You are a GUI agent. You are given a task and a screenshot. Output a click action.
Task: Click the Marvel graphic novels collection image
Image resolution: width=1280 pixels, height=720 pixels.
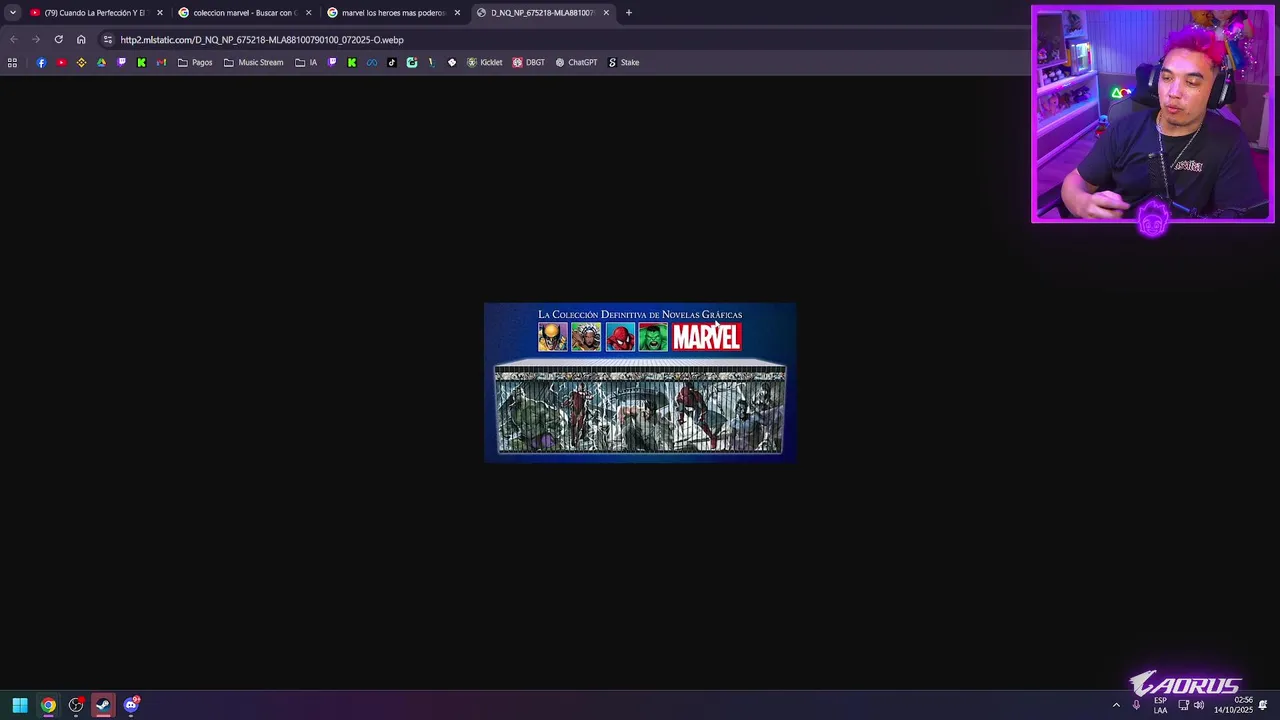coord(640,382)
